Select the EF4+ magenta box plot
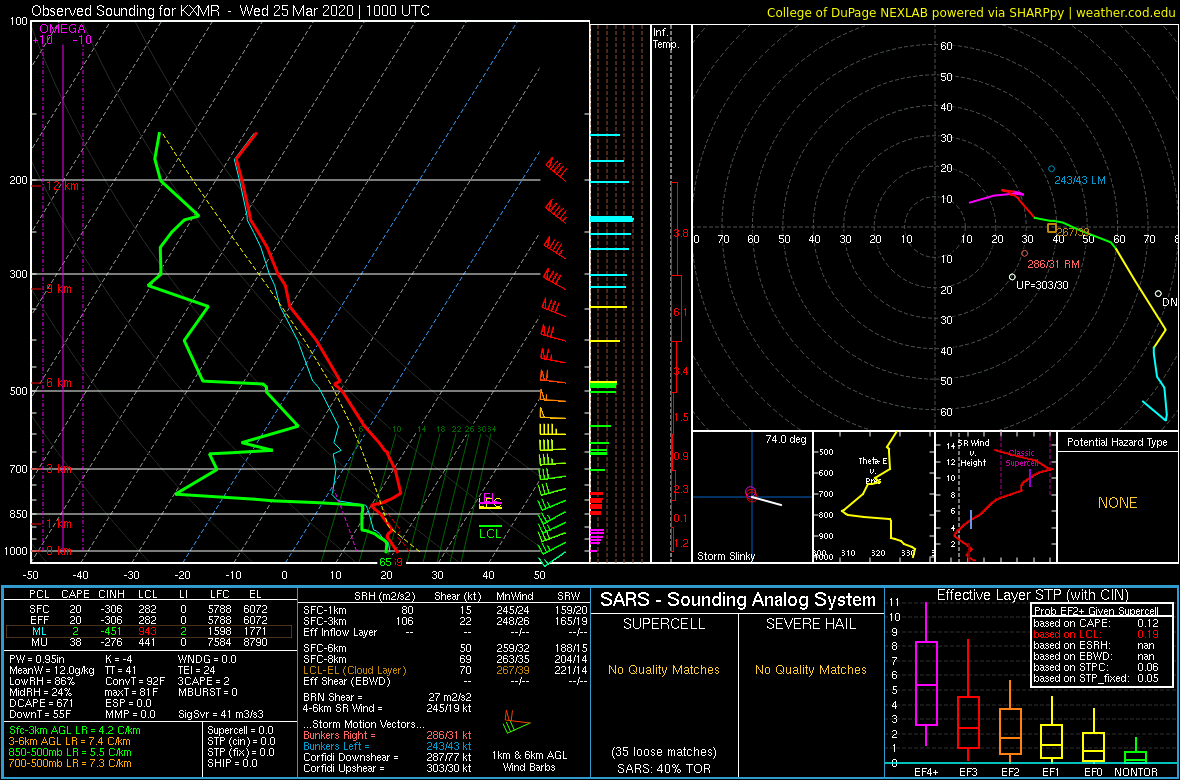This screenshot has height=780, width=1180. click(925, 674)
